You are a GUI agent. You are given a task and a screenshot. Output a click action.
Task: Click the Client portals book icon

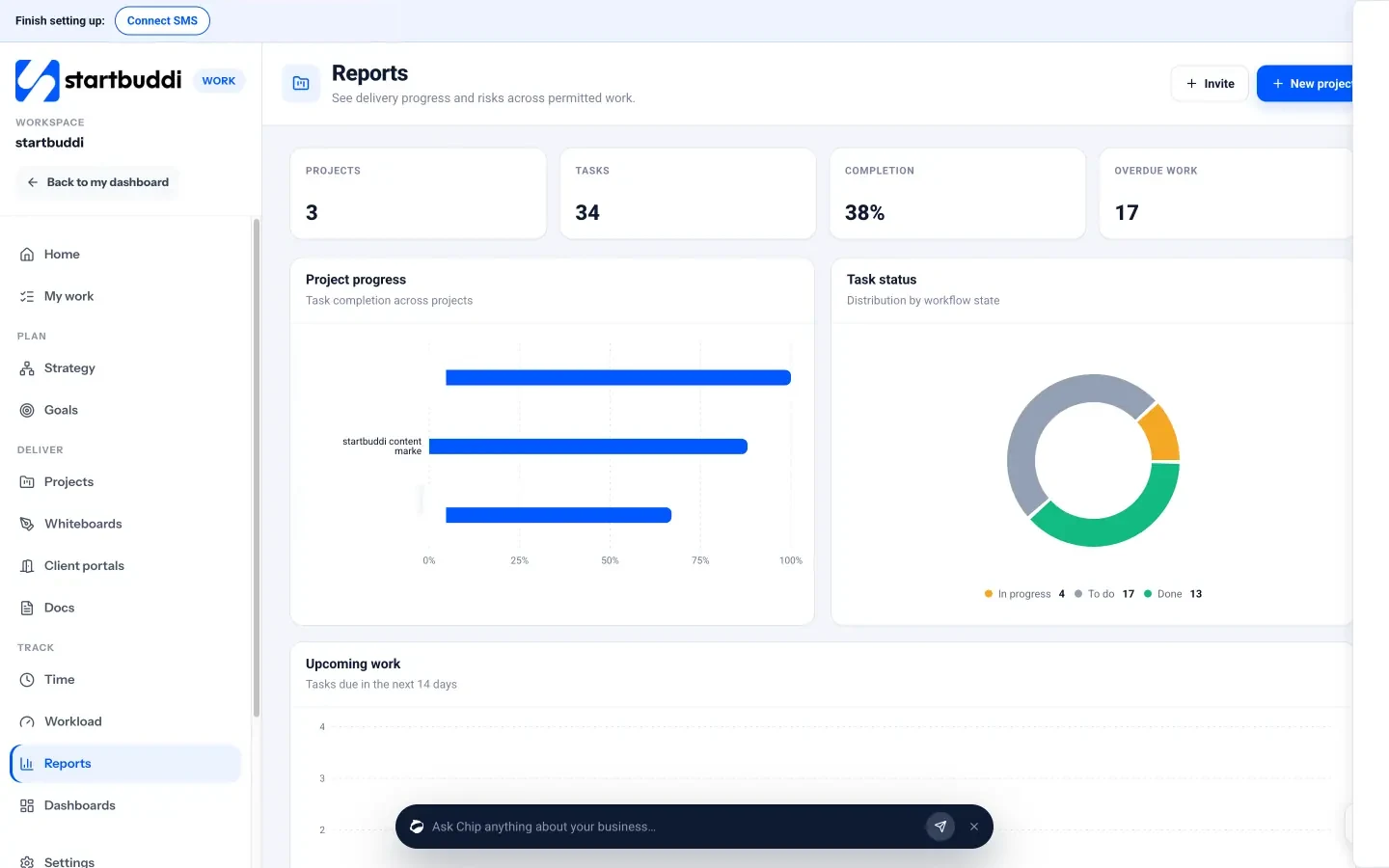(x=27, y=566)
